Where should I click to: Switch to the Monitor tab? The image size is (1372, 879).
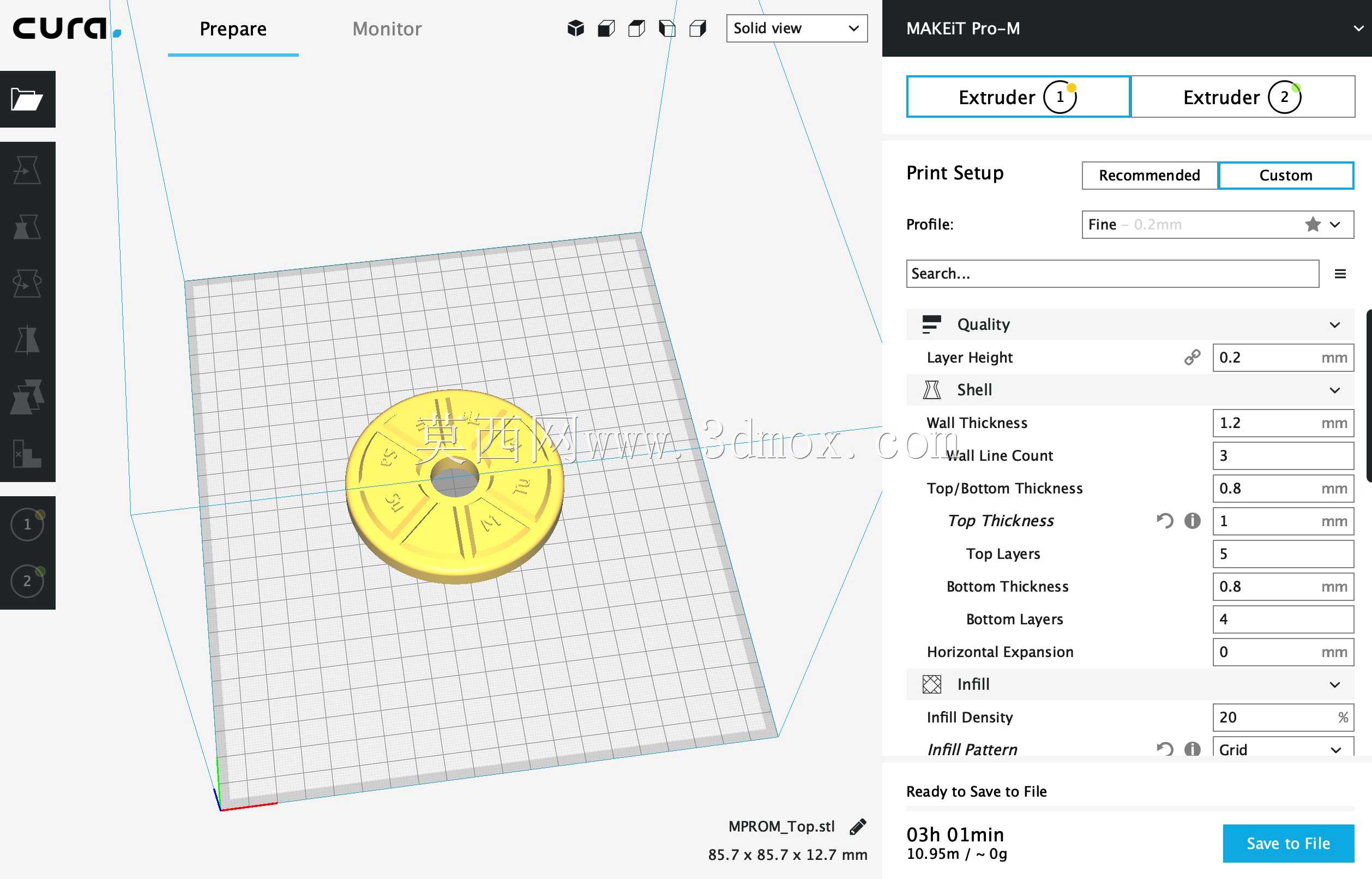[x=387, y=28]
